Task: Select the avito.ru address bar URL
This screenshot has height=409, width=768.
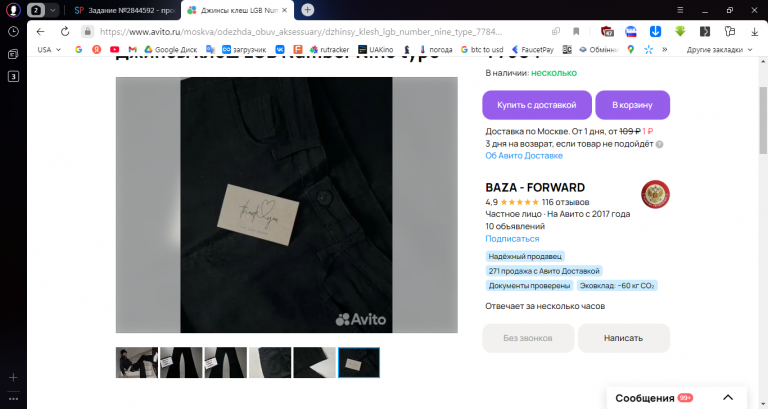Action: pos(301,32)
